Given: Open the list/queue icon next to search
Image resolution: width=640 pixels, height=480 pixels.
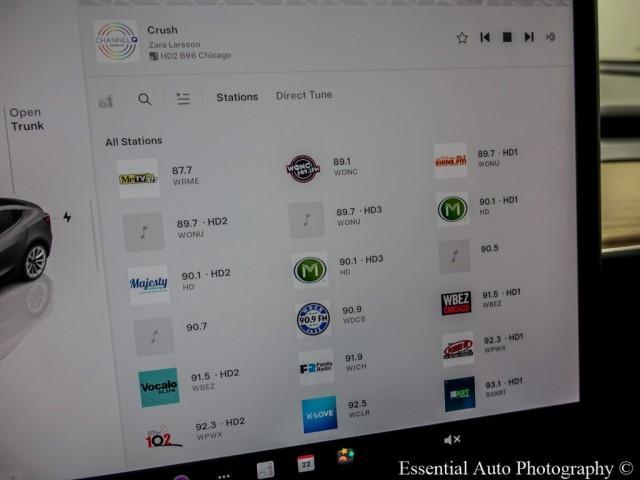Looking at the screenshot, I should [183, 98].
